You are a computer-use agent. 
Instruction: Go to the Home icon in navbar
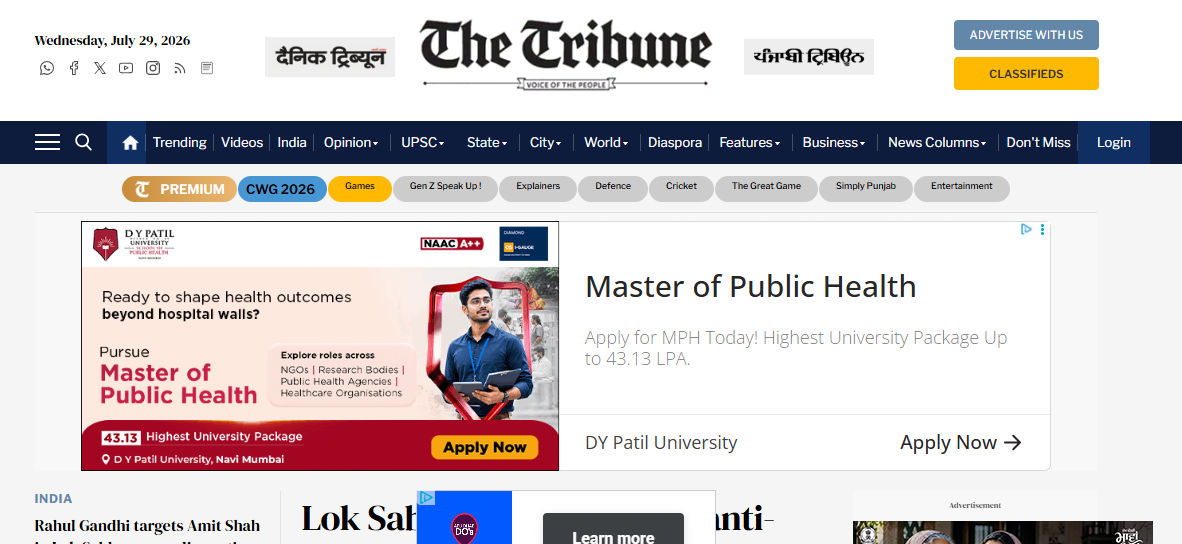coord(130,142)
